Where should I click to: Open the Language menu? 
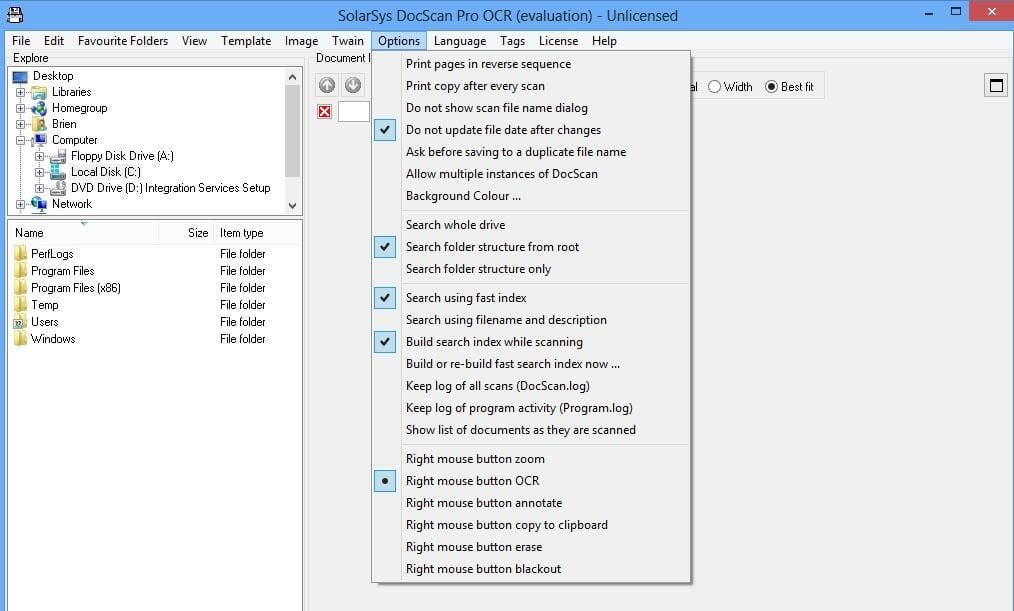click(x=460, y=41)
